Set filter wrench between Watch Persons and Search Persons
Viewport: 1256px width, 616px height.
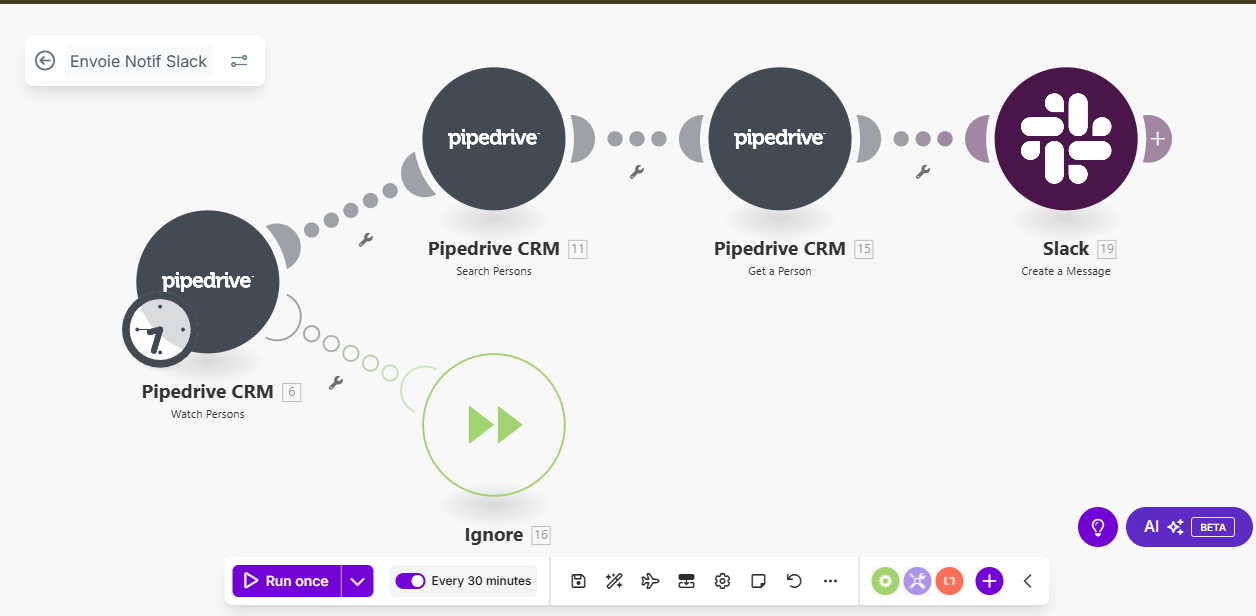(366, 239)
